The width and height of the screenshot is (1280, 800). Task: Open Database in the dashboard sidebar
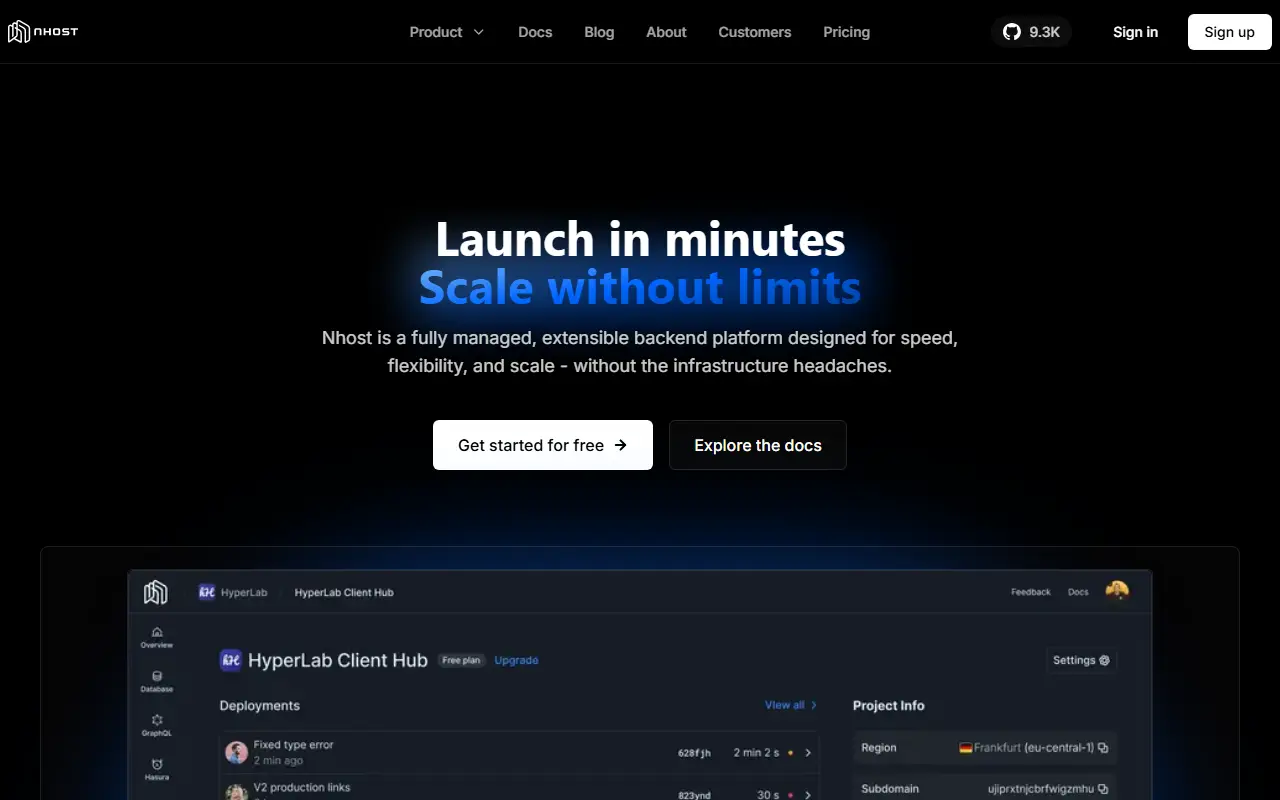(x=157, y=681)
